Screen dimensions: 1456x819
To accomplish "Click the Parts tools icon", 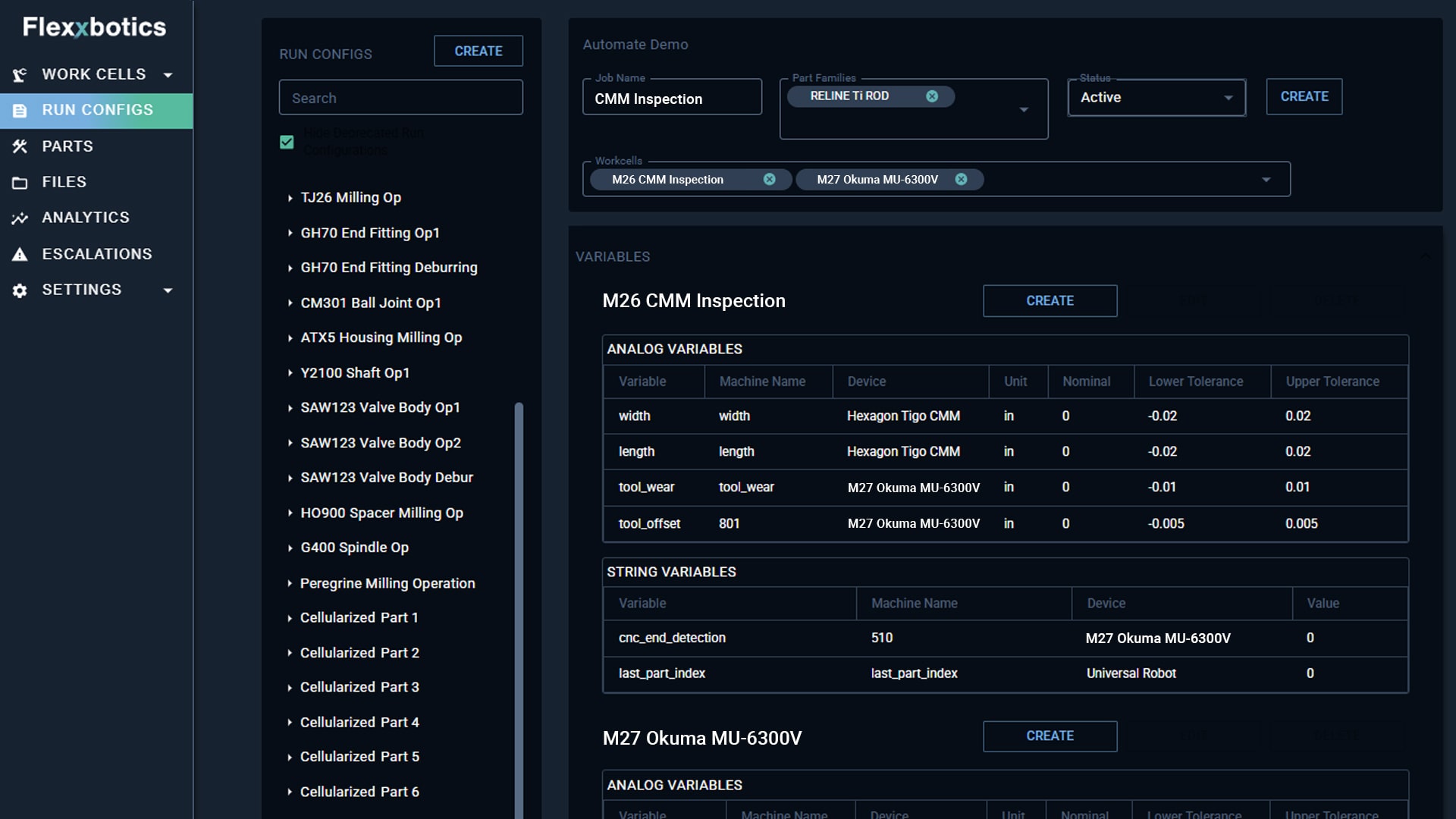I will (x=20, y=146).
